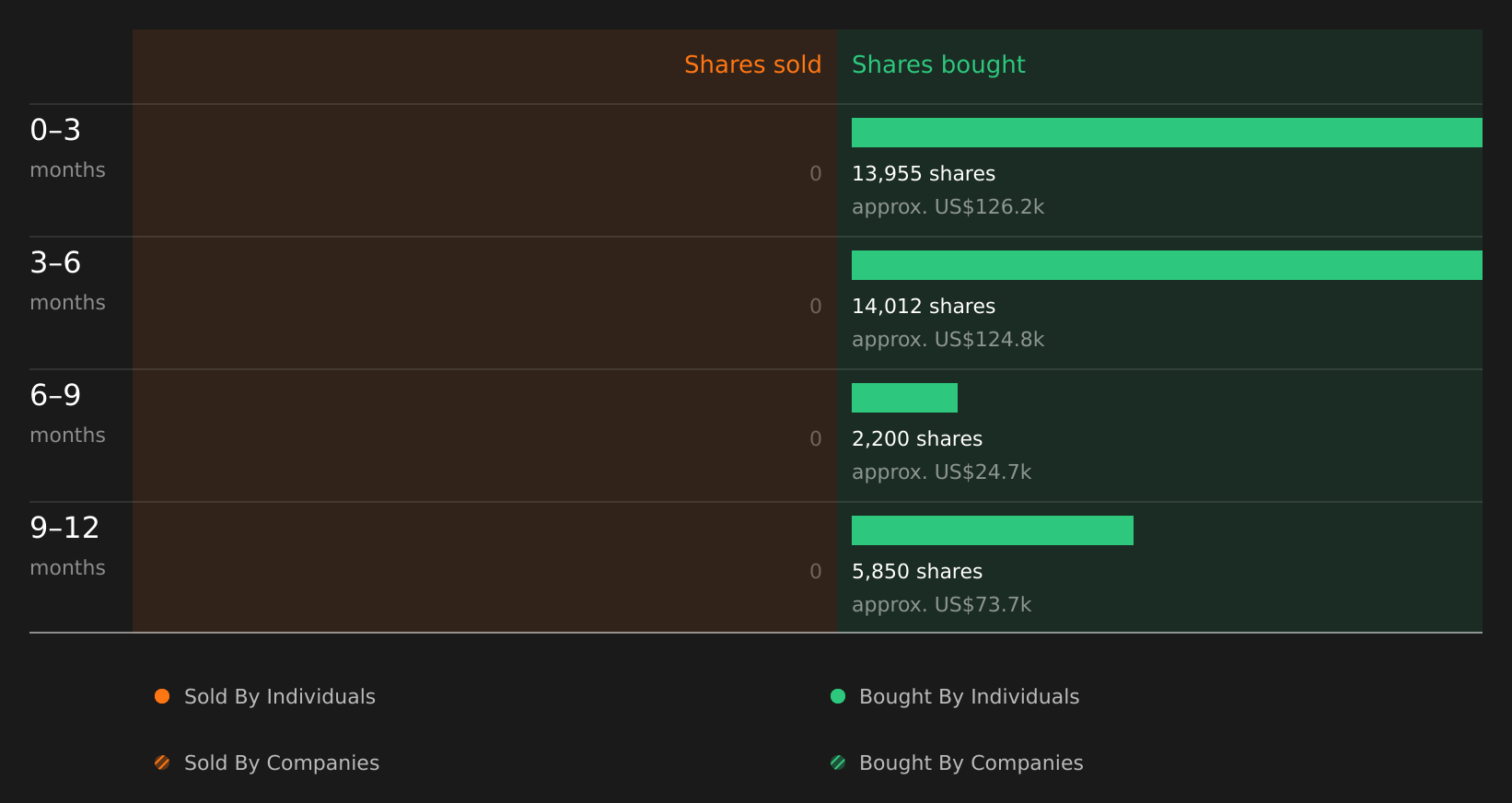Click the approx. US$73.7k amount
Viewport: 1512px width, 803px height.
(x=941, y=605)
